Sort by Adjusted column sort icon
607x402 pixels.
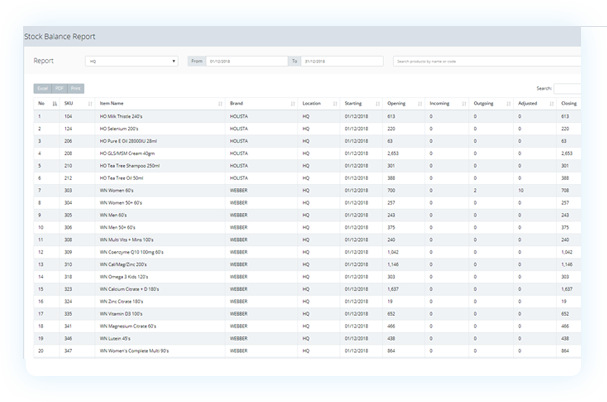552,103
